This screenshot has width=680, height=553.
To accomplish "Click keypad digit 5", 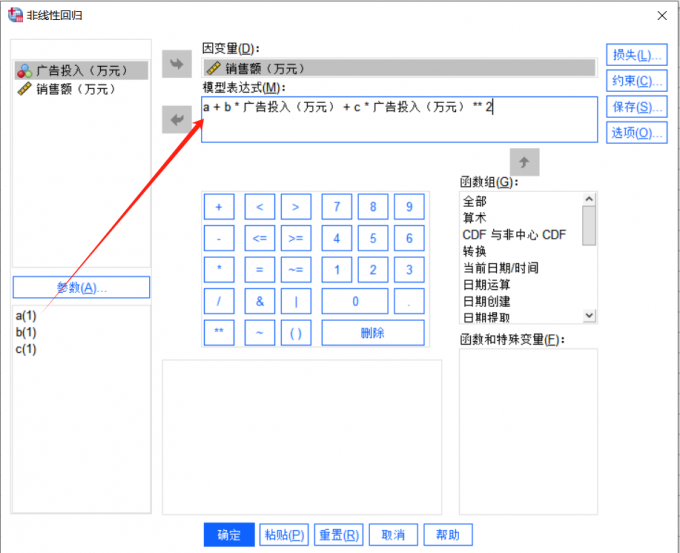I will point(373,238).
